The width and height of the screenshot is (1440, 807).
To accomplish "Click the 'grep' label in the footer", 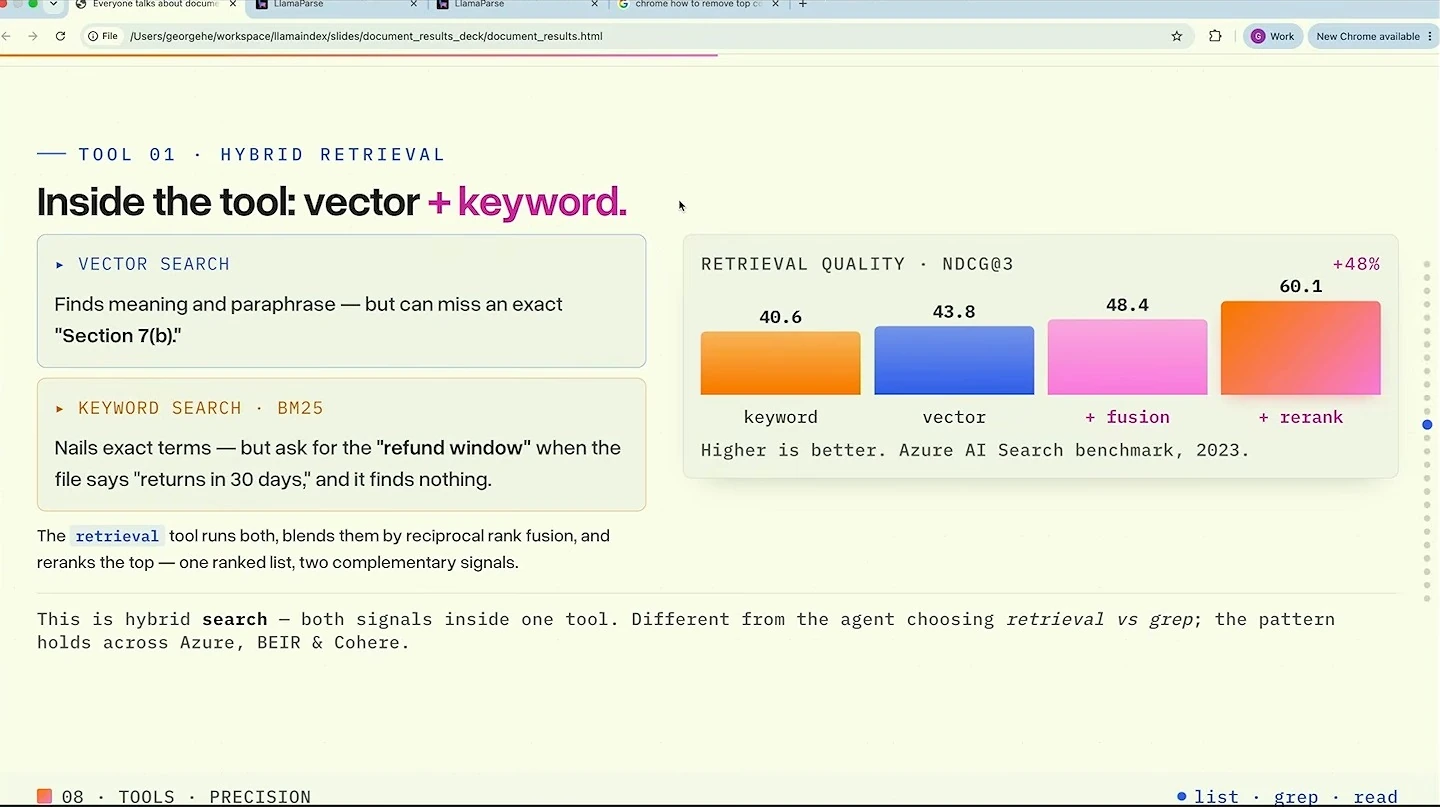I will click(x=1296, y=797).
